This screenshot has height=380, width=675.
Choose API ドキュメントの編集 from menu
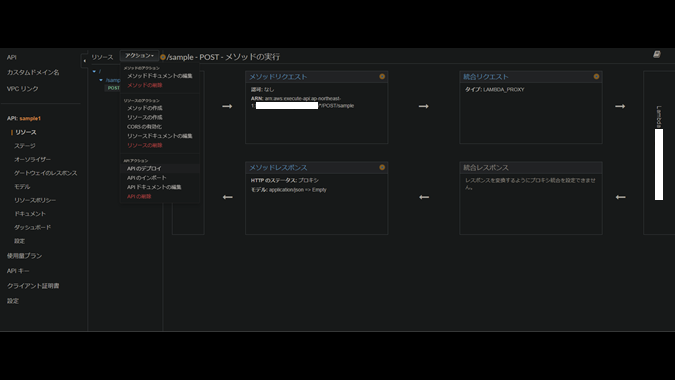[154, 187]
